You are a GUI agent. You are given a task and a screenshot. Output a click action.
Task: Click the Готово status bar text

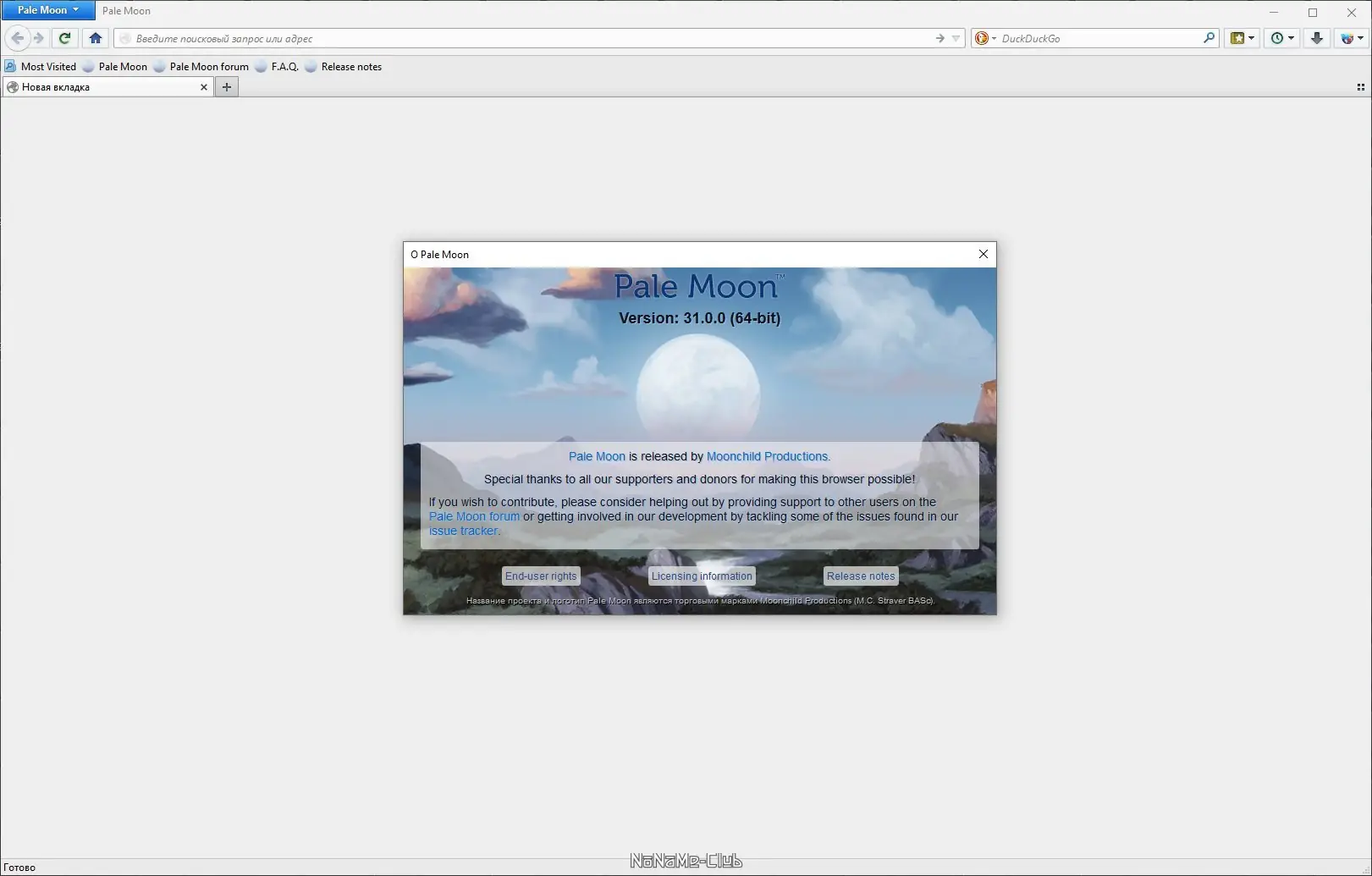pos(19,868)
